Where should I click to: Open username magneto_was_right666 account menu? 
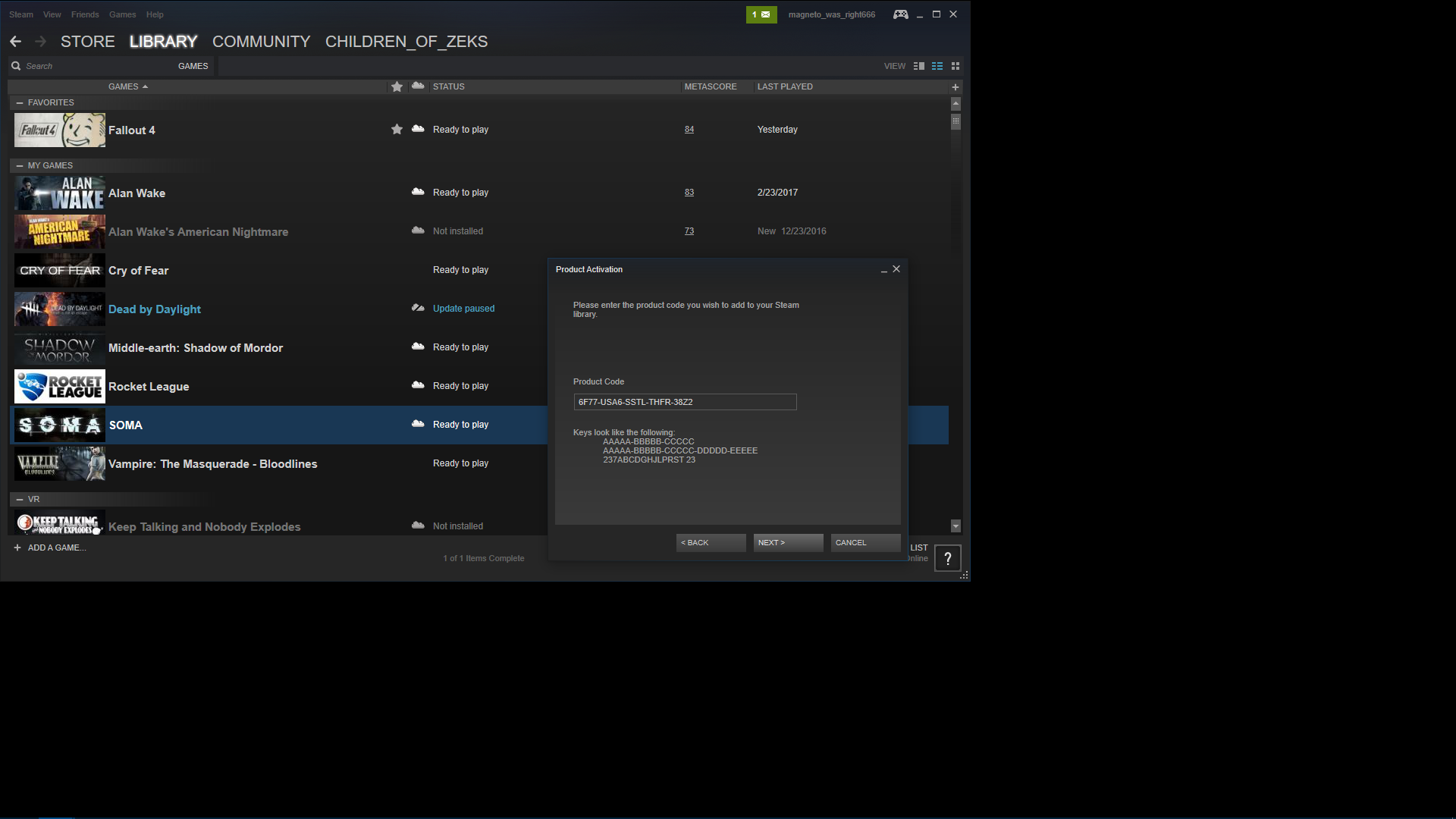coord(831,14)
